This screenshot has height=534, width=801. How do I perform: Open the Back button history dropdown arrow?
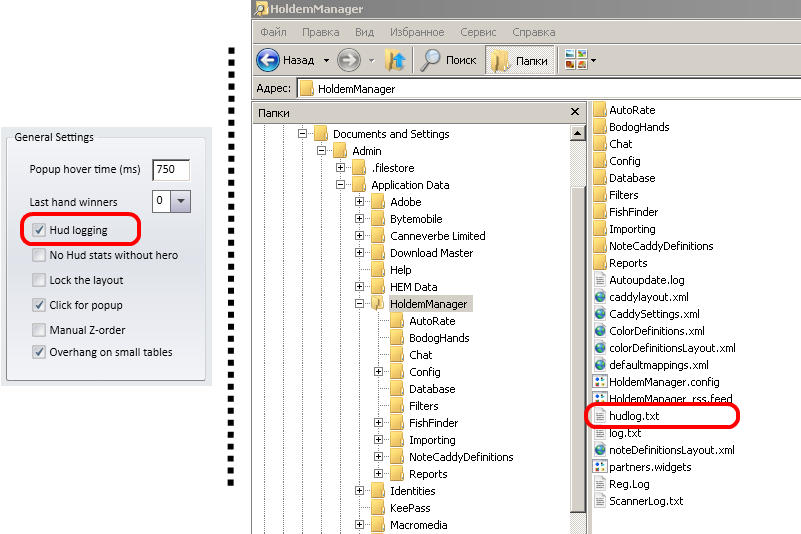click(326, 61)
